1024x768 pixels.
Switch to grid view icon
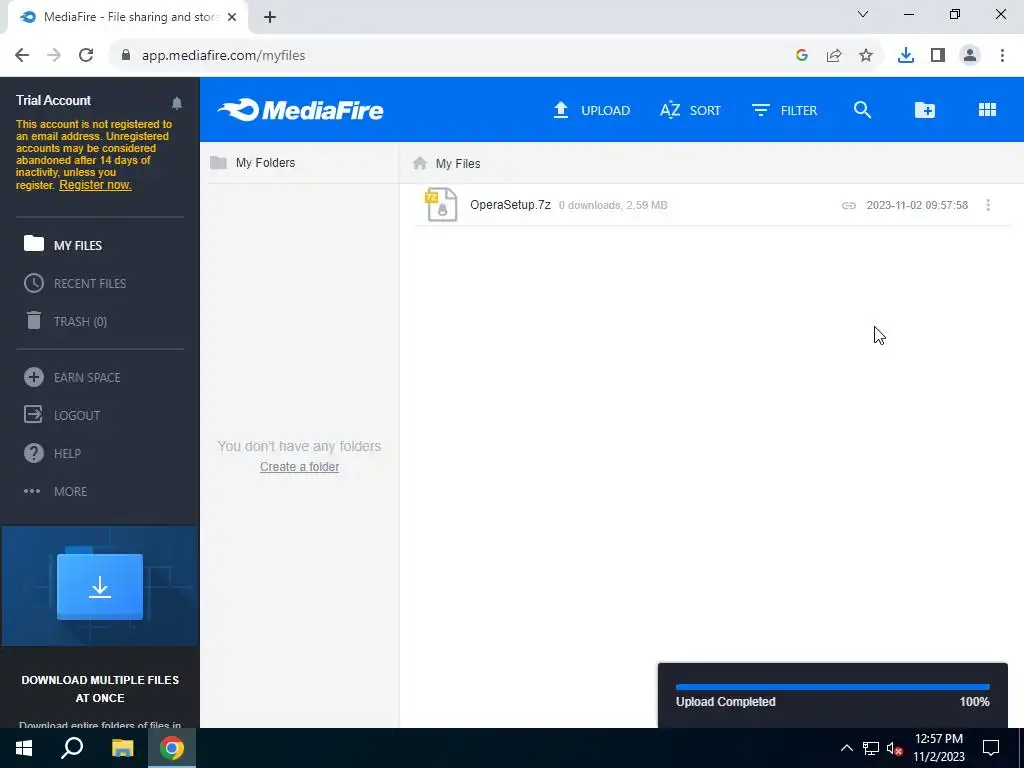pos(987,110)
